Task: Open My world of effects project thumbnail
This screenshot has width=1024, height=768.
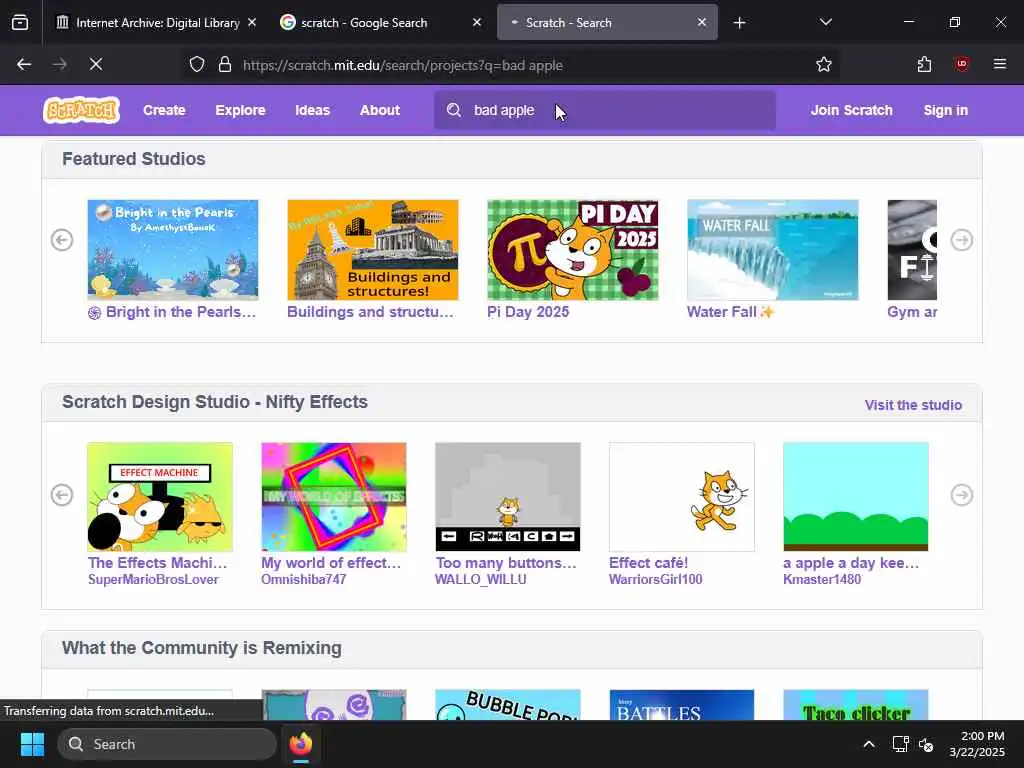Action: point(334,497)
